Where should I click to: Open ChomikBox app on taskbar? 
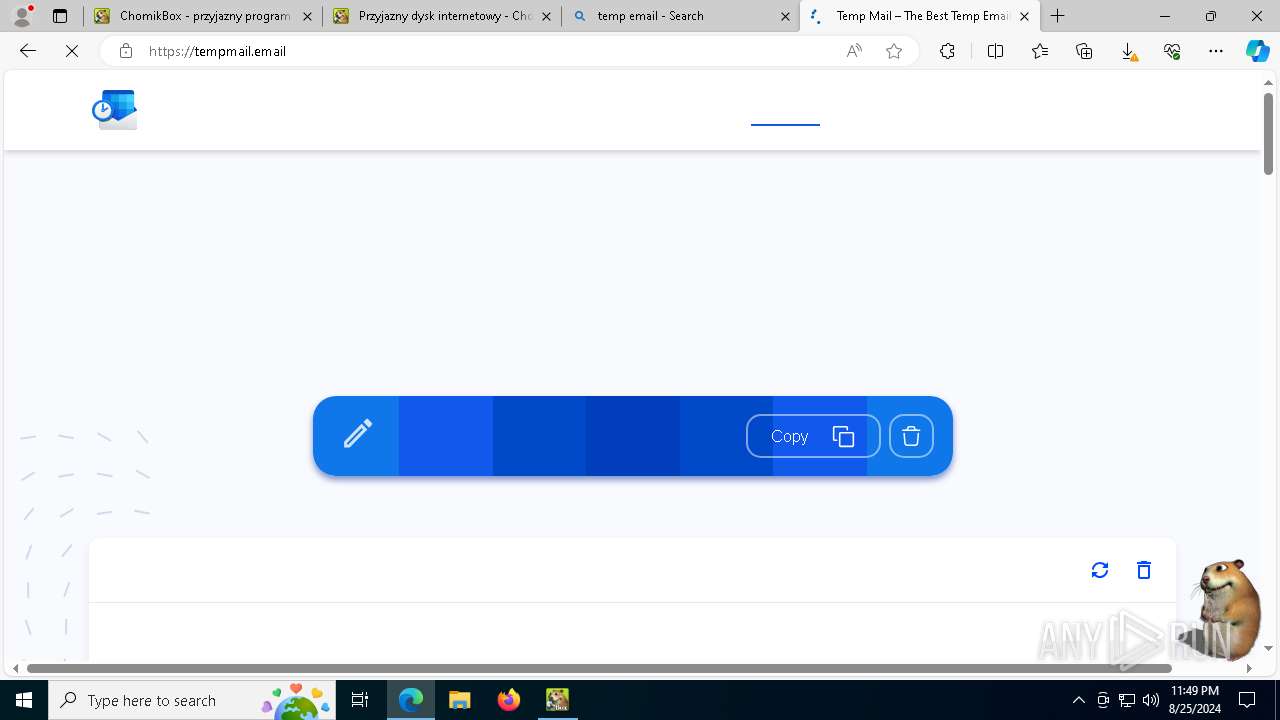point(557,700)
